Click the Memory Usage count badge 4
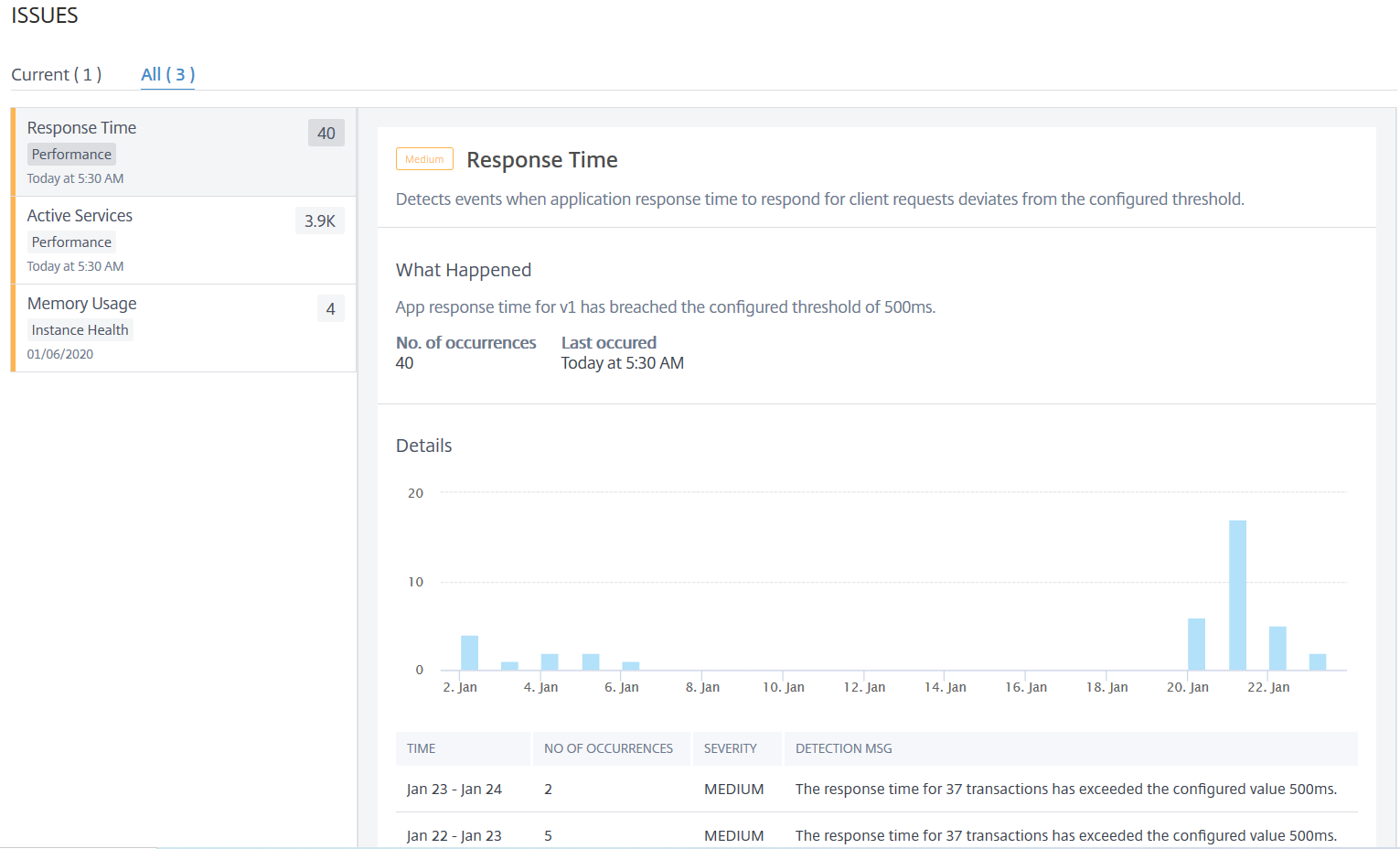Viewport: 1400px width, 849px height. [331, 308]
